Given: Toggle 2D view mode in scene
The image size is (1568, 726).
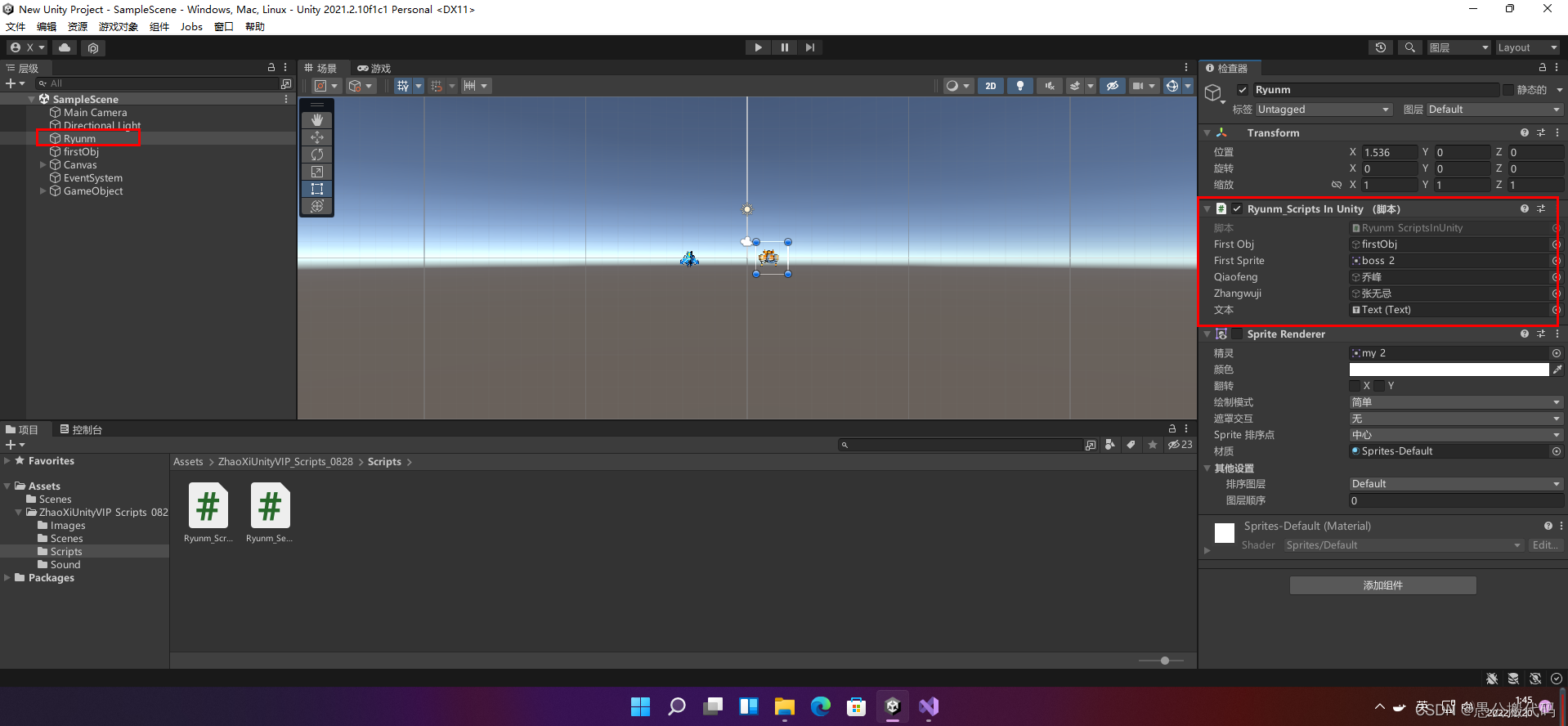Looking at the screenshot, I should pos(991,86).
